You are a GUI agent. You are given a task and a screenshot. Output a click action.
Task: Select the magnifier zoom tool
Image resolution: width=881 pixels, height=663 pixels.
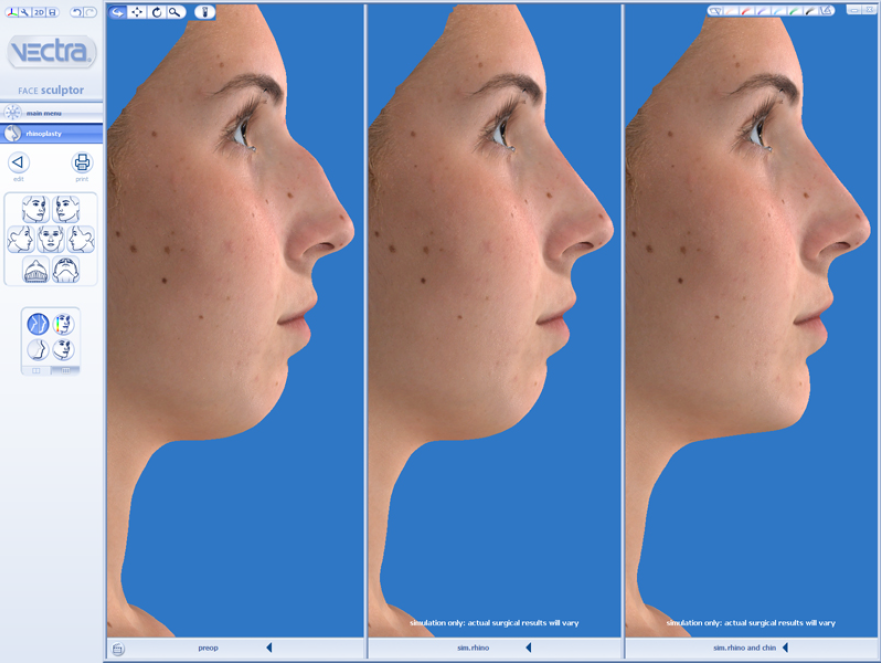[175, 12]
